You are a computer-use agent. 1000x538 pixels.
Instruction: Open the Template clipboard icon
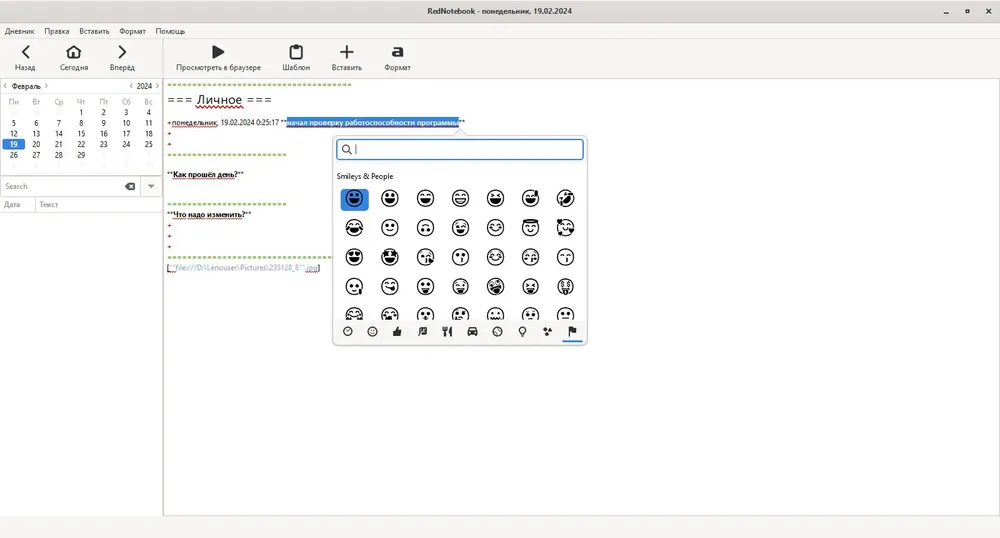point(296,52)
